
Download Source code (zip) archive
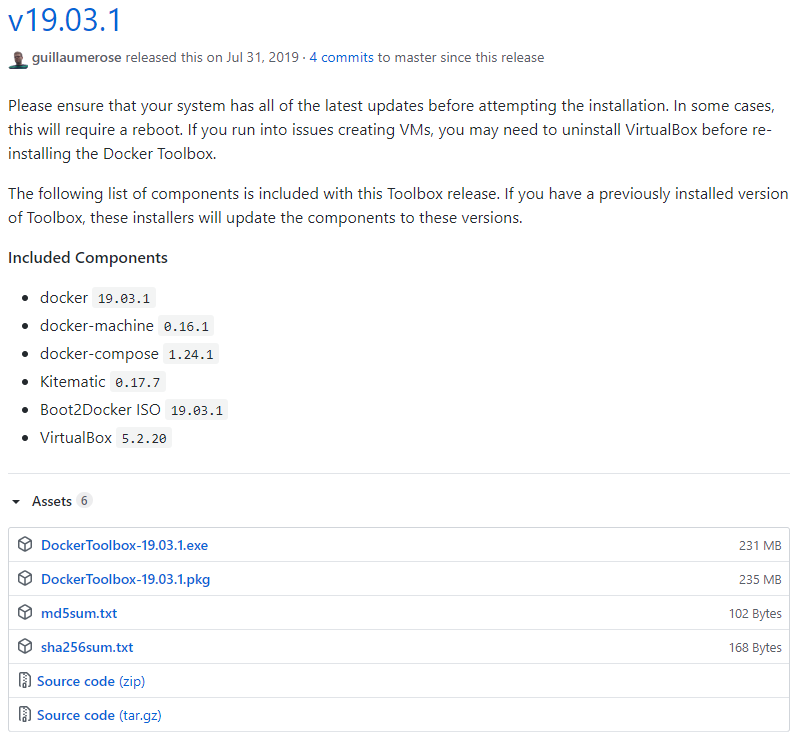91,681
